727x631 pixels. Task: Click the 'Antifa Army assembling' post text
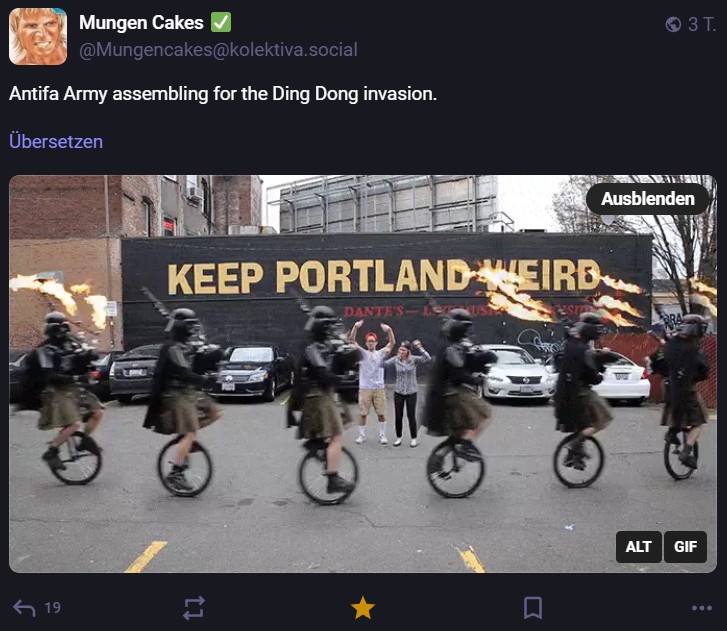(x=223, y=94)
